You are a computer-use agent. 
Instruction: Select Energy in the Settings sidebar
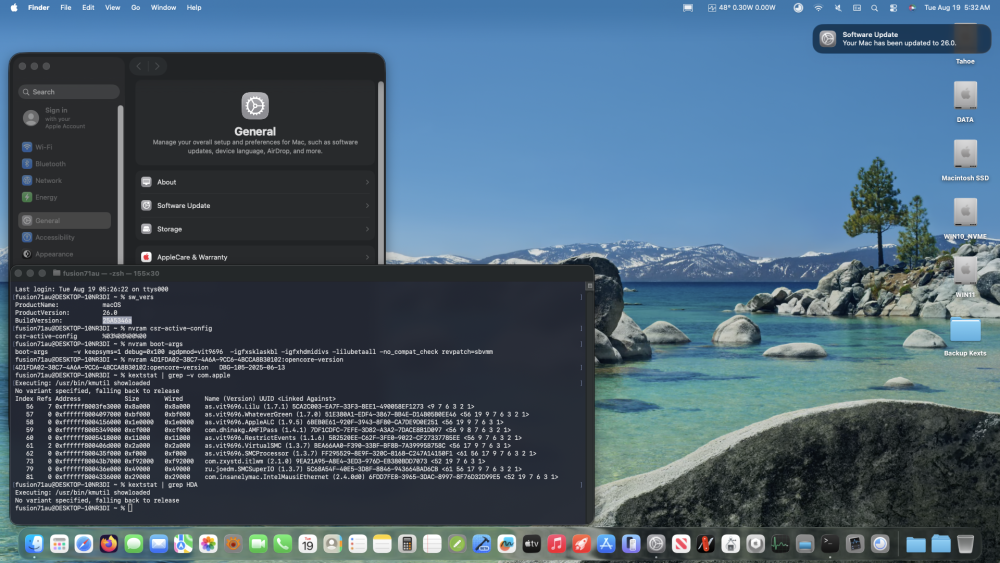[64, 197]
